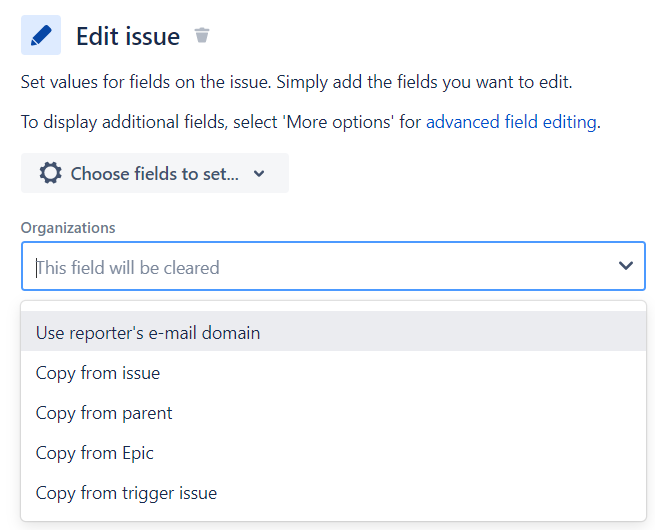The width and height of the screenshot is (655, 530).
Task: Click the quoted 'More options' text
Action: 339,122
